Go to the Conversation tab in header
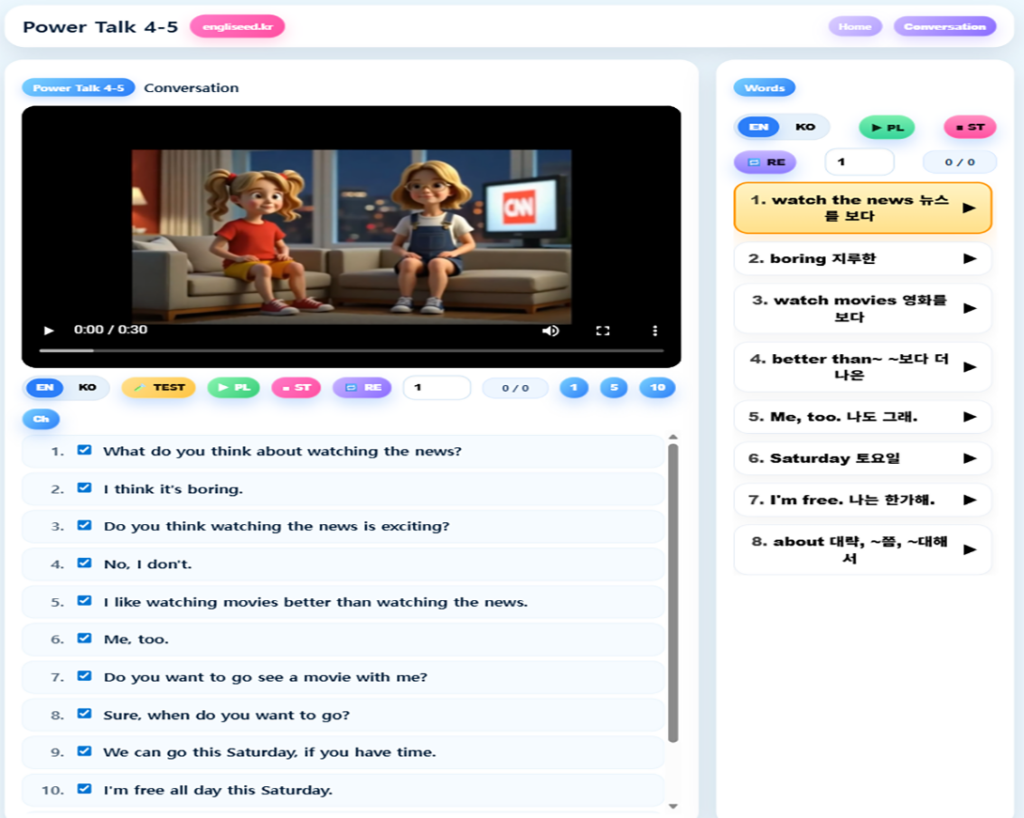 (x=944, y=26)
